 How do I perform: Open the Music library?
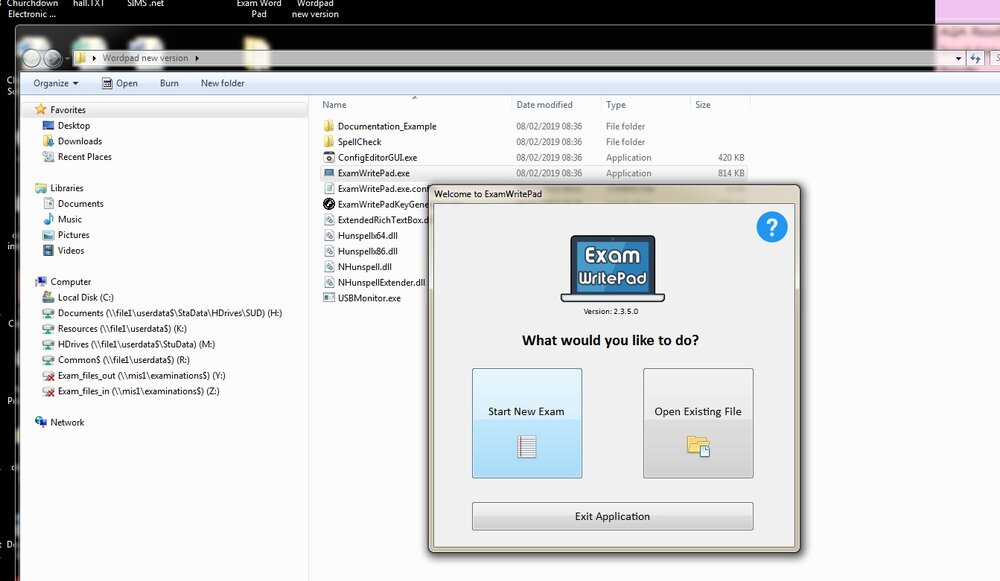[x=70, y=219]
